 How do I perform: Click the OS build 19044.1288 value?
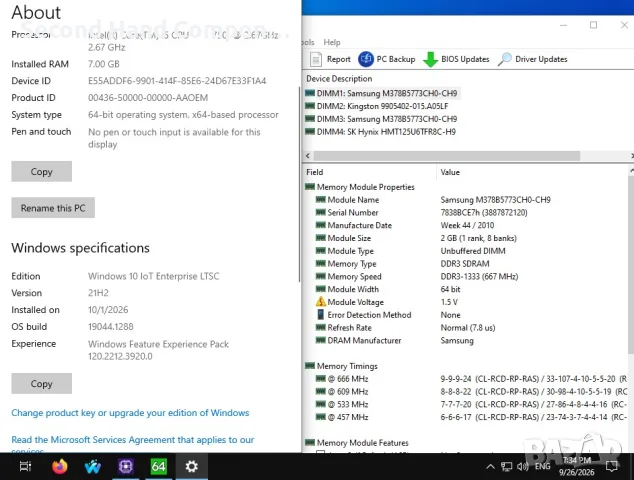(x=111, y=327)
